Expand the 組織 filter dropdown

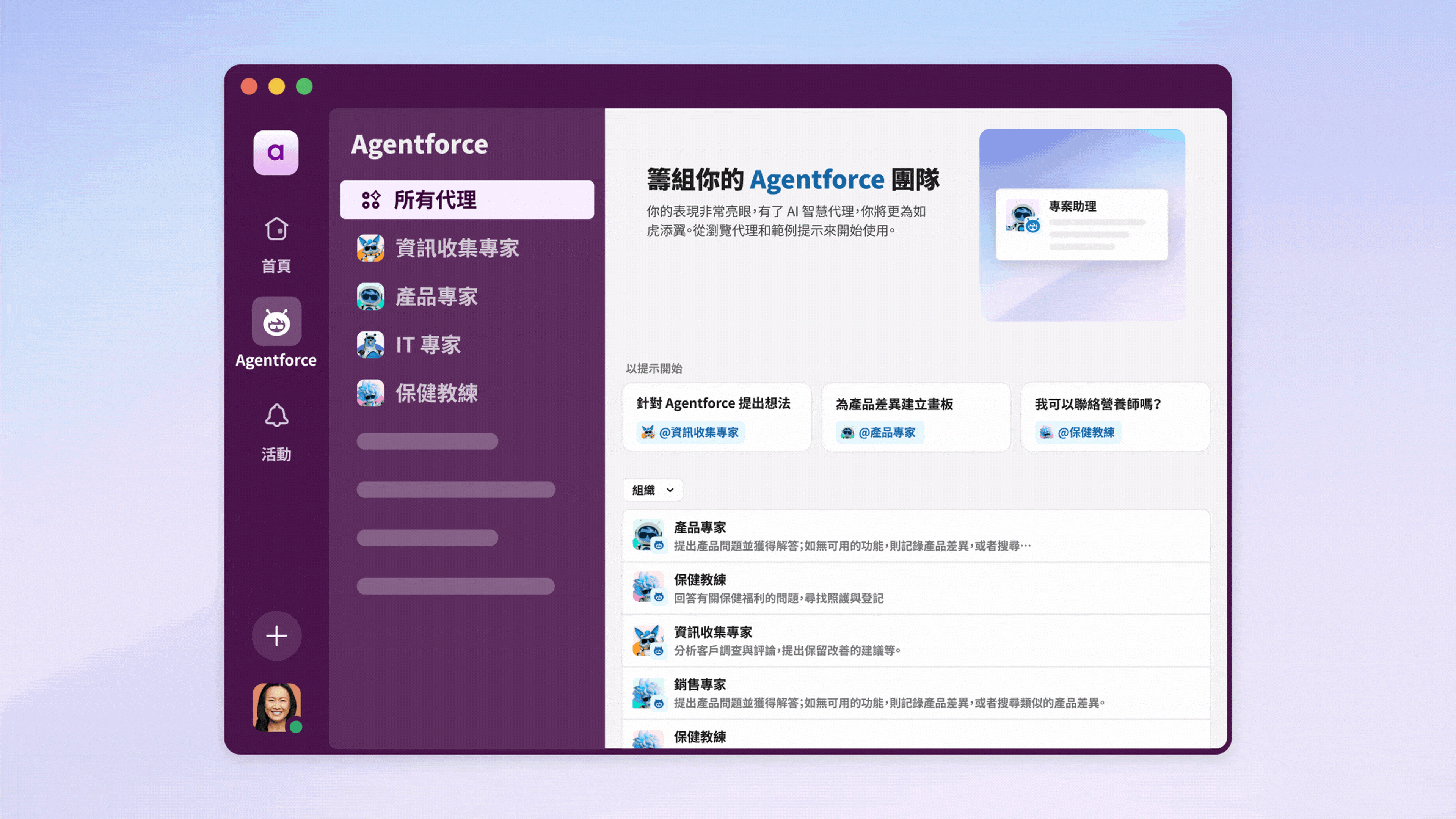pyautogui.click(x=653, y=490)
